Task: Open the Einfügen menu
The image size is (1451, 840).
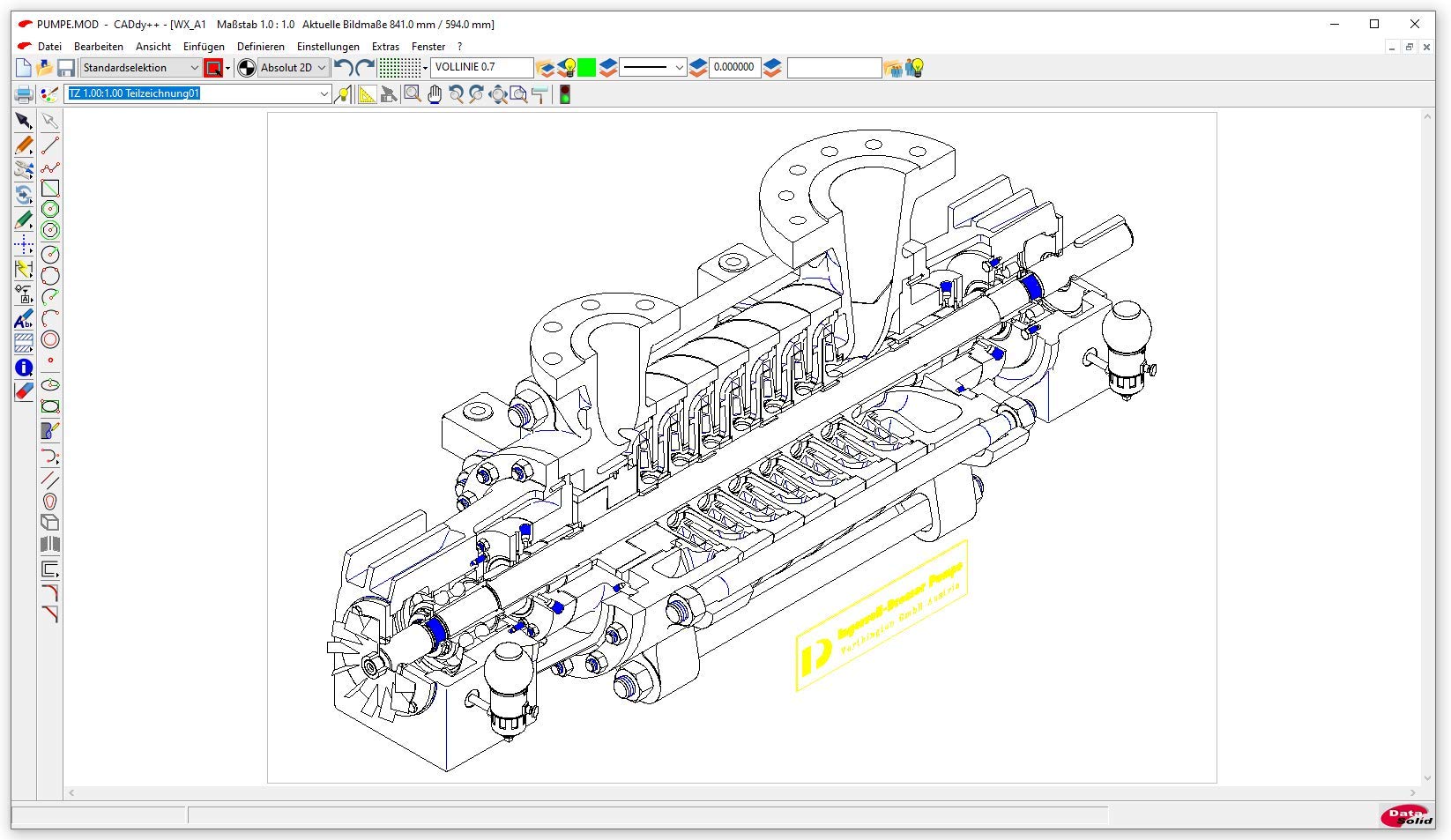Action: click(x=204, y=47)
